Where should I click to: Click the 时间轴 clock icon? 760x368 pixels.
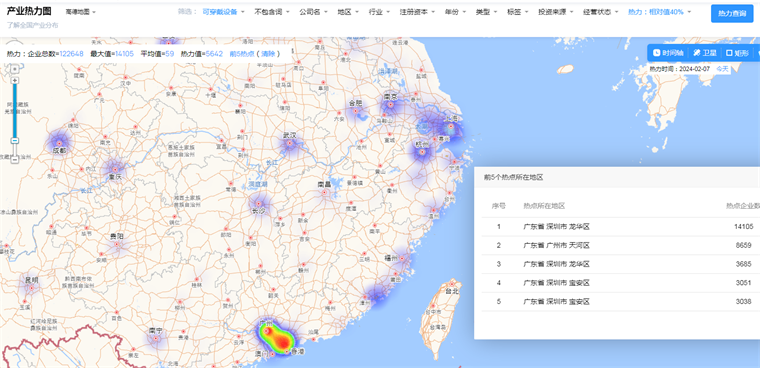[x=657, y=53]
